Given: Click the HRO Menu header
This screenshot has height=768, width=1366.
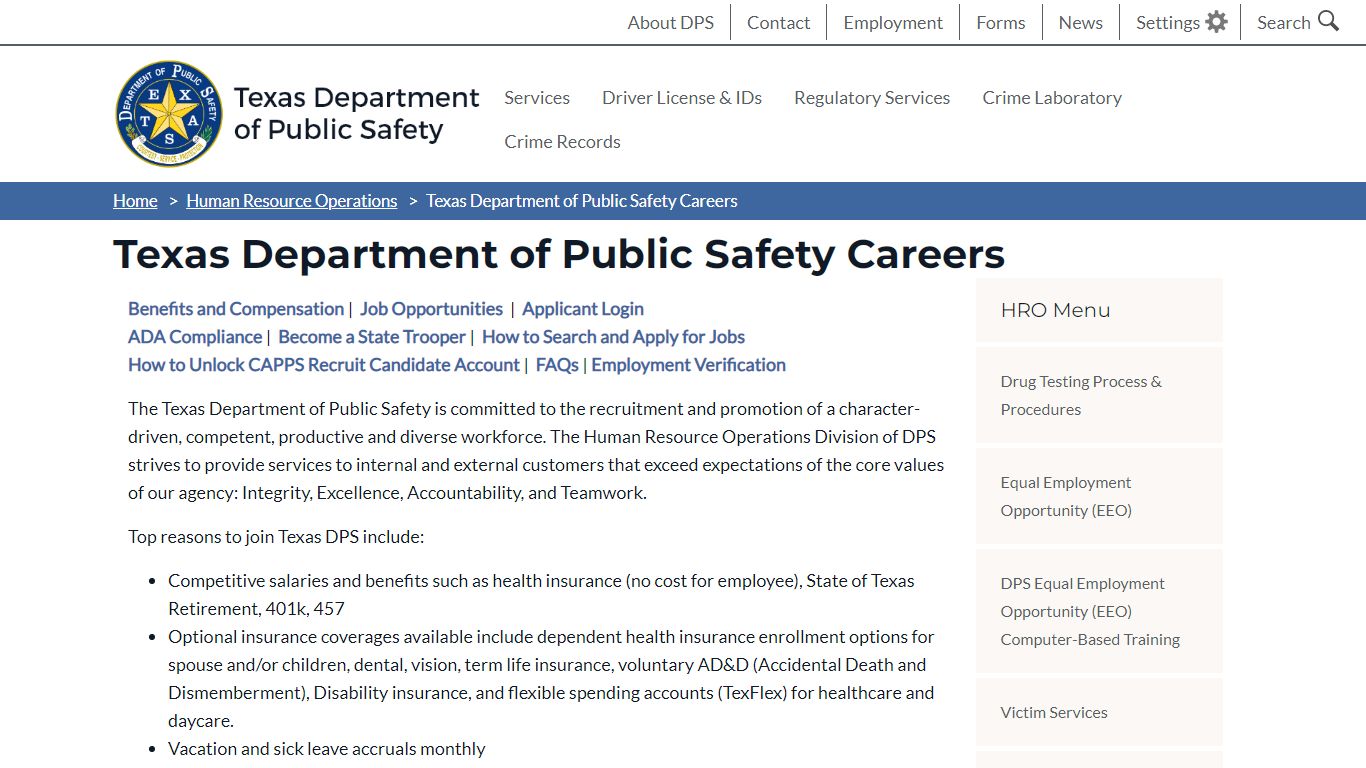Looking at the screenshot, I should tap(1099, 310).
